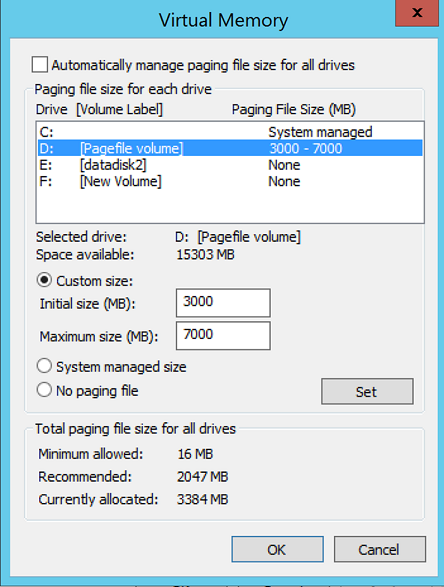
Task: Click the Drive [Volume Label] column header
Action: coord(99,109)
